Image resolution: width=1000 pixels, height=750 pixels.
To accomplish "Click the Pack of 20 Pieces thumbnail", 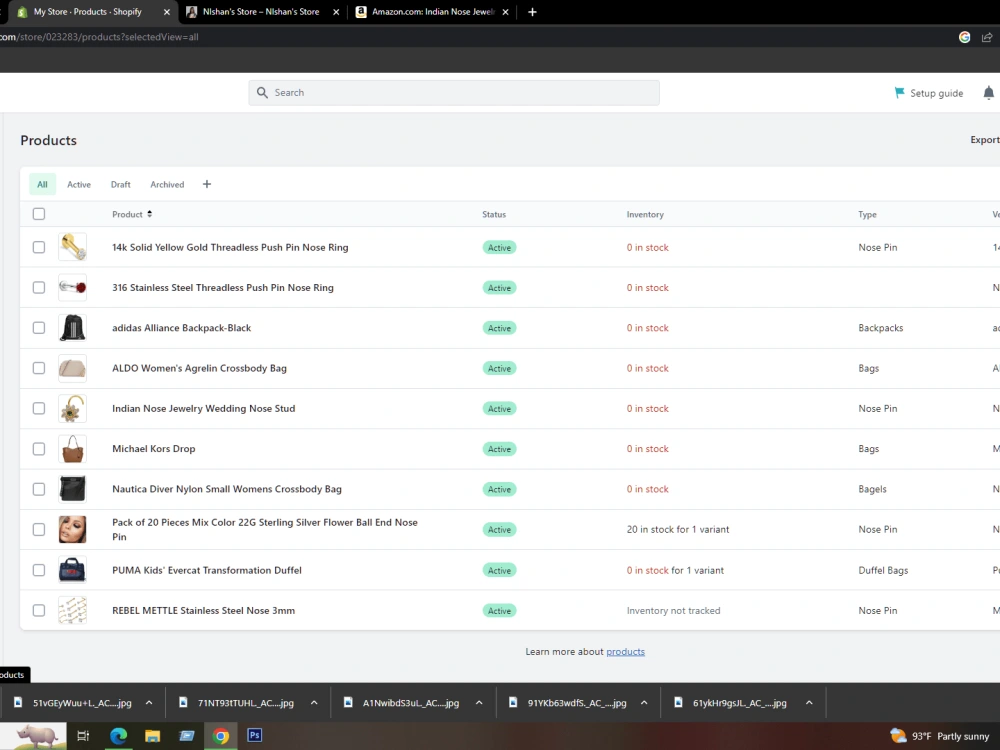I will tap(72, 529).
